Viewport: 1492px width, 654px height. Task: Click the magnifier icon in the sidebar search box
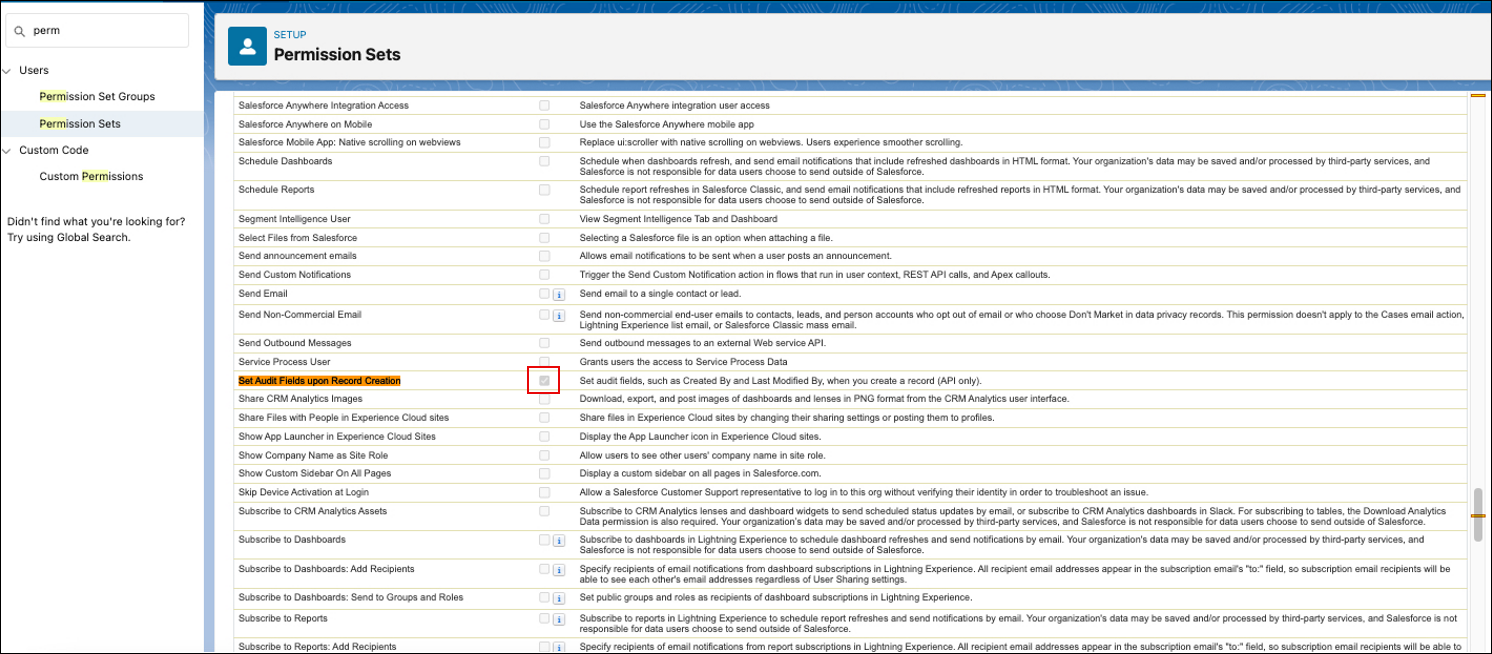point(21,30)
